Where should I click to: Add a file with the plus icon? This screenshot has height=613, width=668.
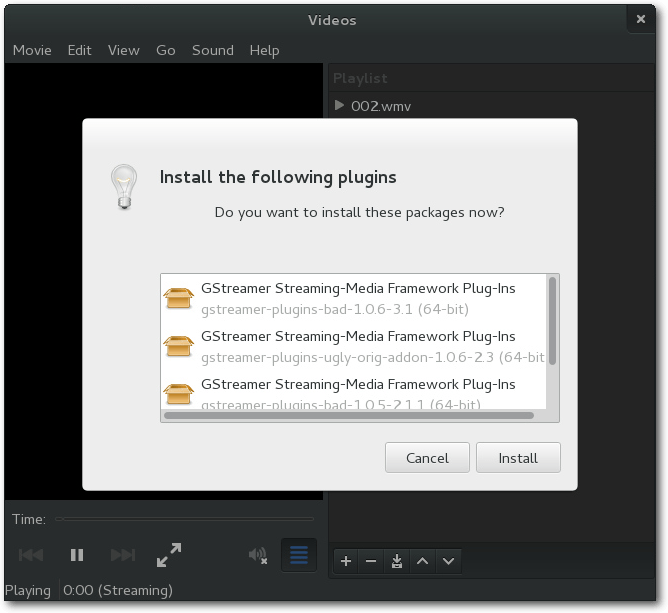click(346, 561)
